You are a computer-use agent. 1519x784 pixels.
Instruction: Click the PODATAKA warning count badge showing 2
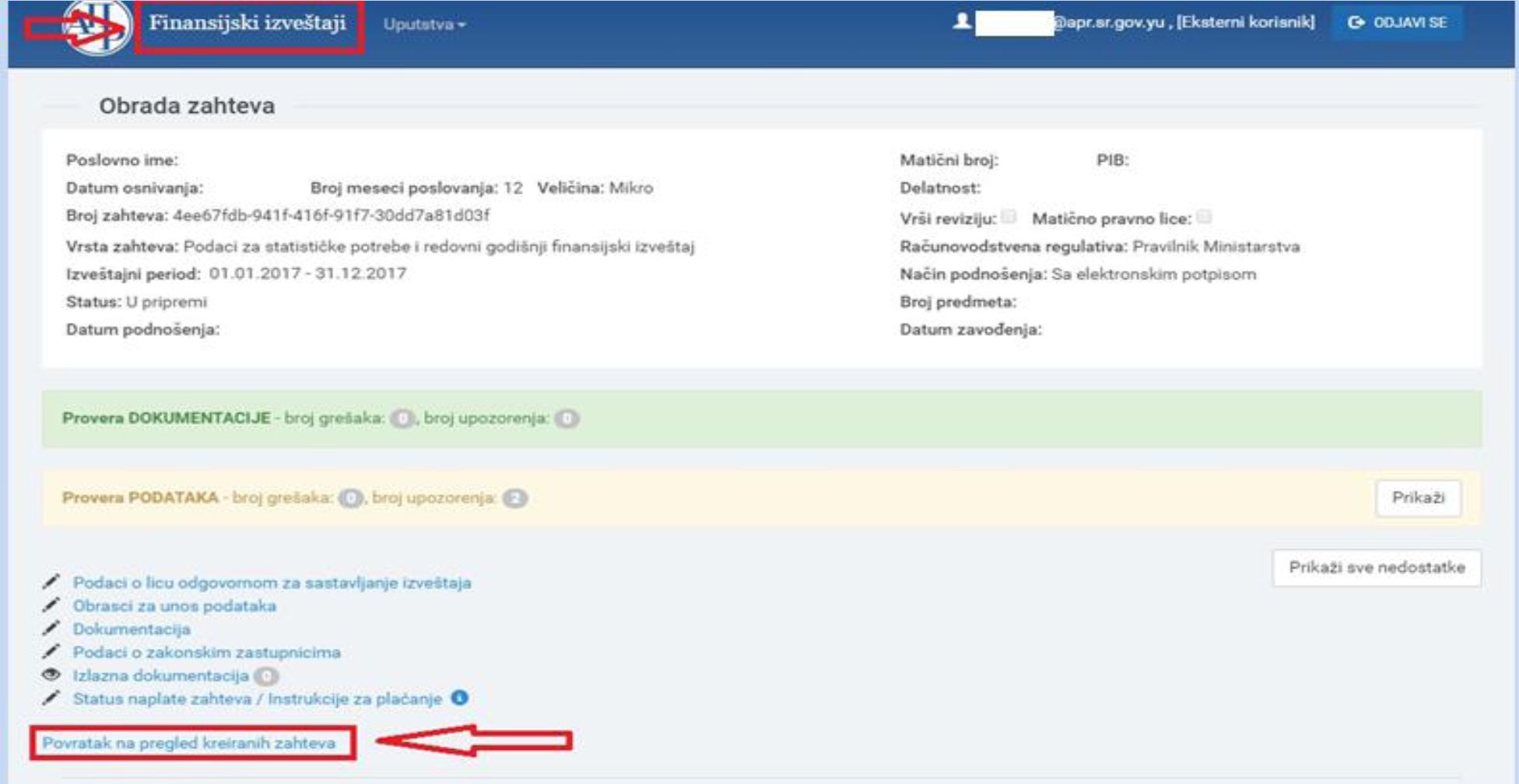pyautogui.click(x=515, y=499)
